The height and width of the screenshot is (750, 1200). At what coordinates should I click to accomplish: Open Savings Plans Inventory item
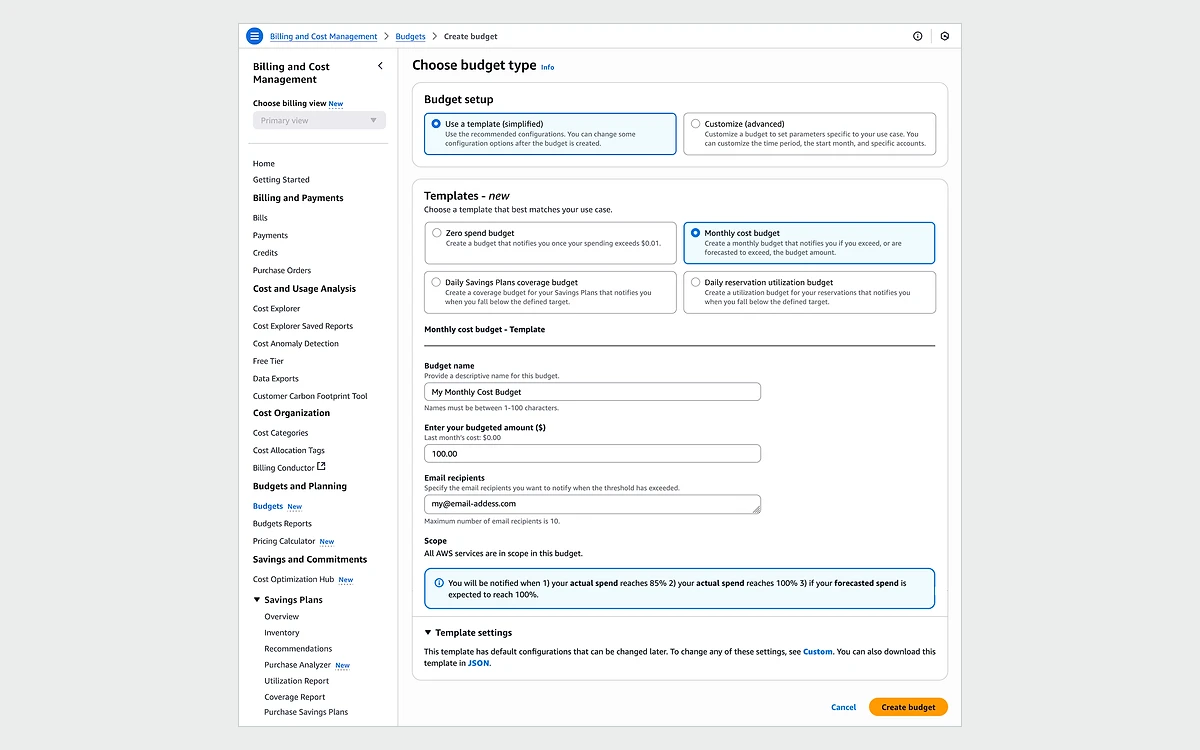pos(282,632)
